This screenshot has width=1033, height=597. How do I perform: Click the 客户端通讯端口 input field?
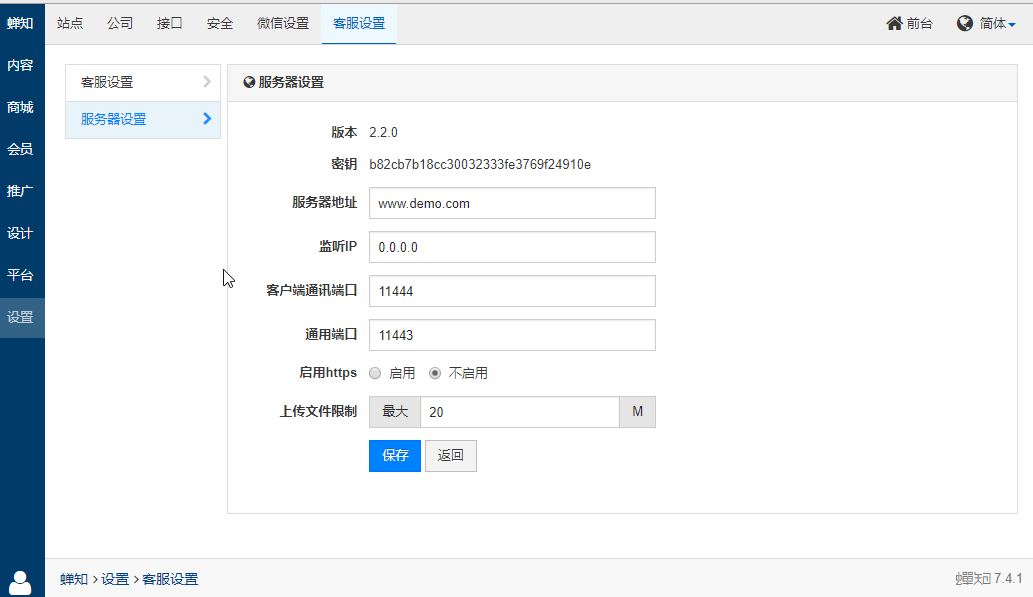pyautogui.click(x=512, y=291)
